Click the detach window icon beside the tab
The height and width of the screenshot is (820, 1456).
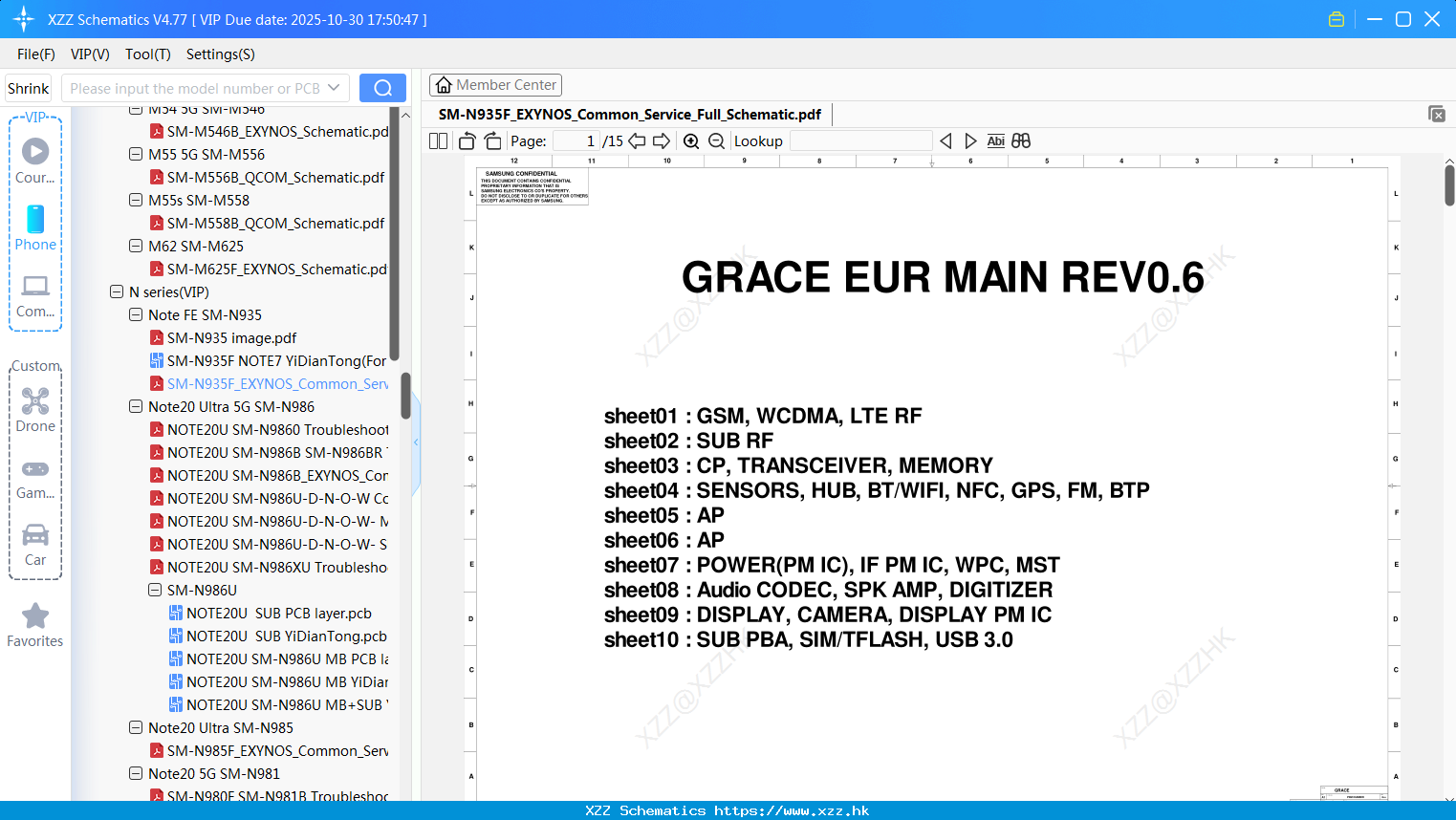click(x=1437, y=114)
